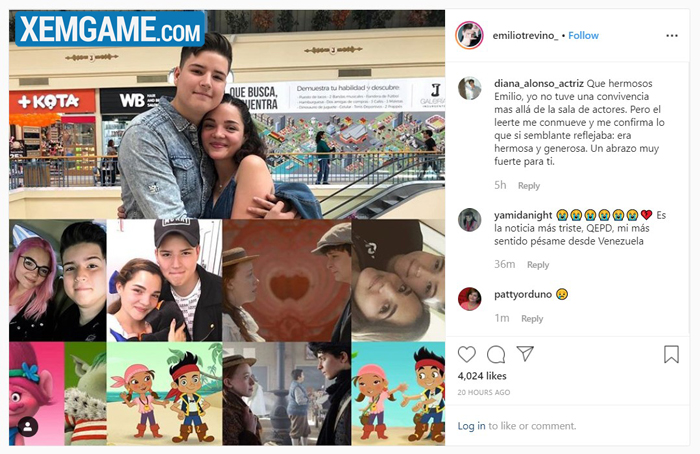Save post with the bookmark icon
The width and height of the screenshot is (700, 454).
coord(671,354)
